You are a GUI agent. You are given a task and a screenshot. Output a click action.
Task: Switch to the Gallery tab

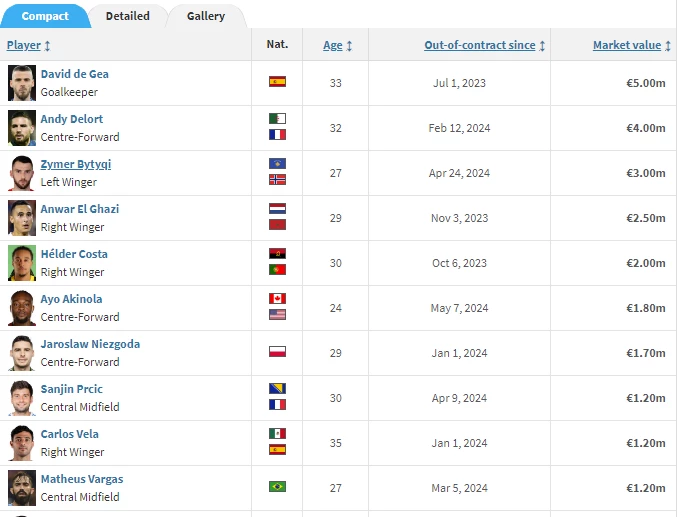206,16
